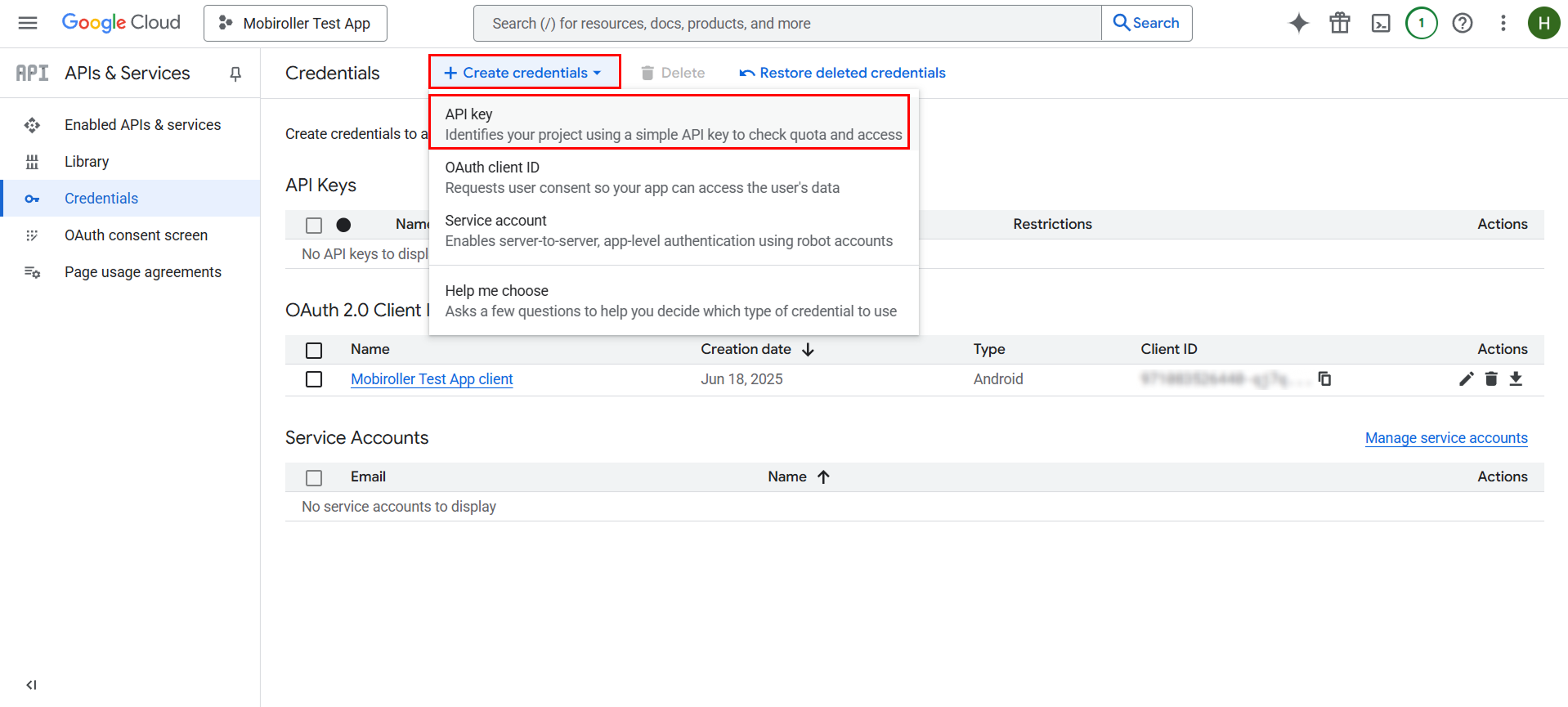
Task: Open notifications badge showing 1
Action: pos(1422,23)
